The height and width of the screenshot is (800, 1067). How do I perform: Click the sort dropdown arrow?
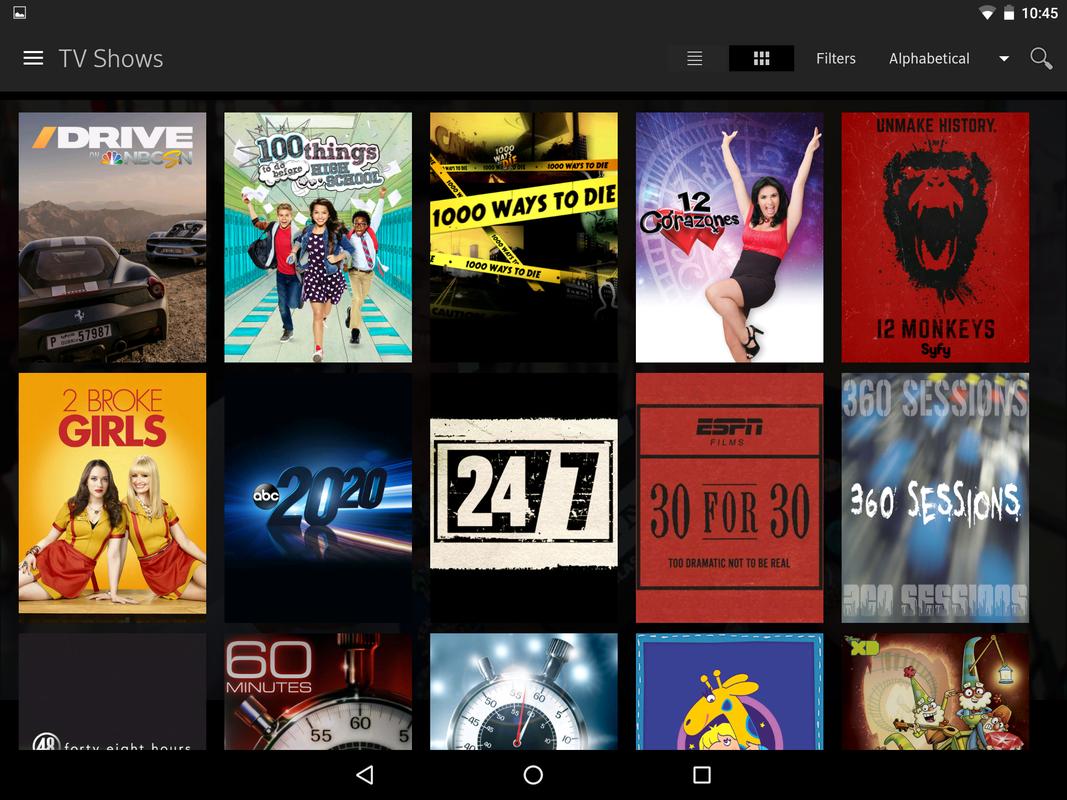(1004, 59)
